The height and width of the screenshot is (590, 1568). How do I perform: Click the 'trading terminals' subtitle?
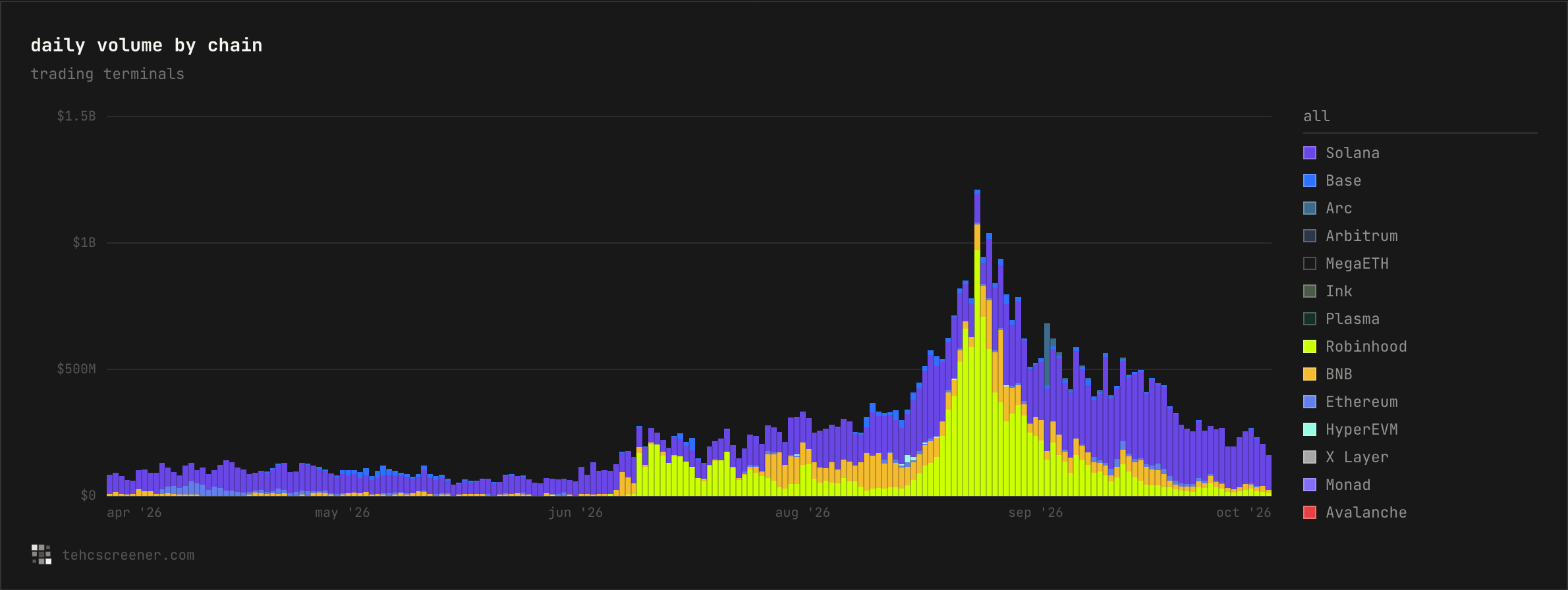pos(107,74)
